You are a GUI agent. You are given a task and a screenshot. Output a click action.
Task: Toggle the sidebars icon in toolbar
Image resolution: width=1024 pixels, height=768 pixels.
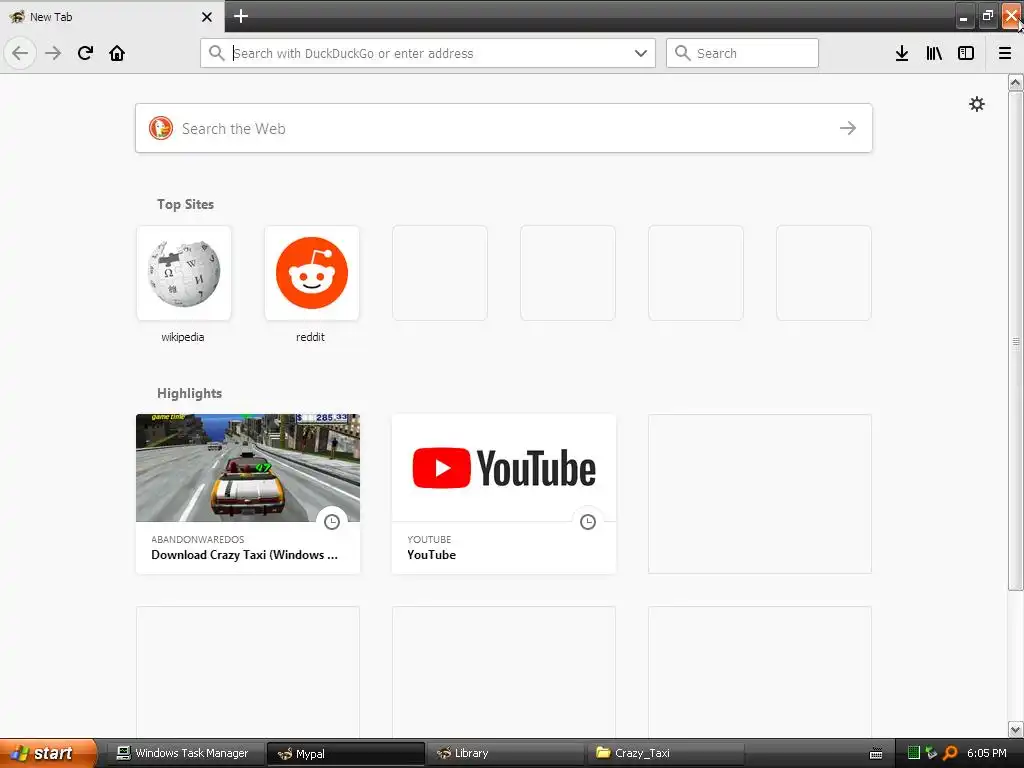click(x=966, y=53)
